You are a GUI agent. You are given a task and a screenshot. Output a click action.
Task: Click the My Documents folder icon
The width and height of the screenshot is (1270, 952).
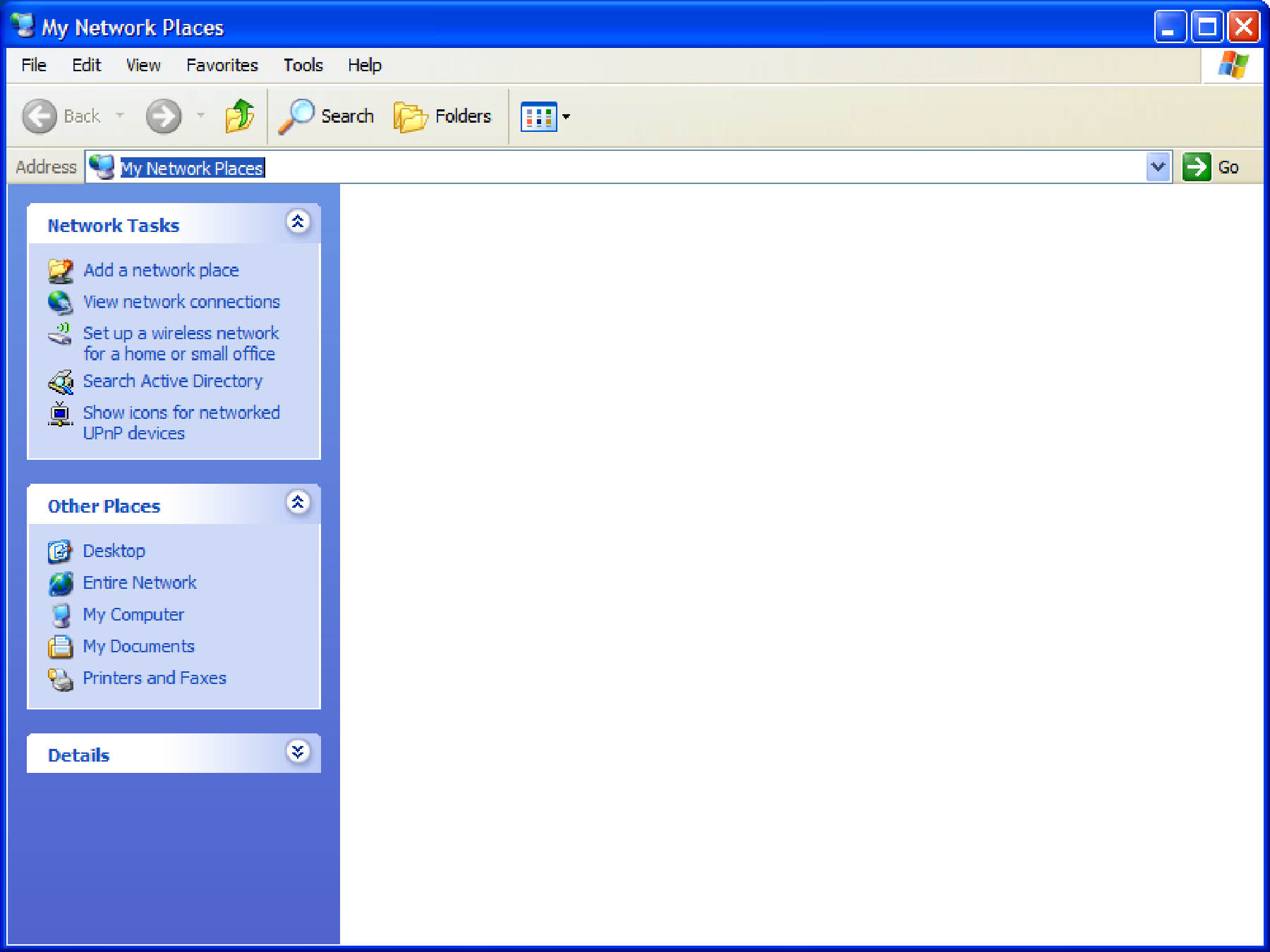[60, 647]
